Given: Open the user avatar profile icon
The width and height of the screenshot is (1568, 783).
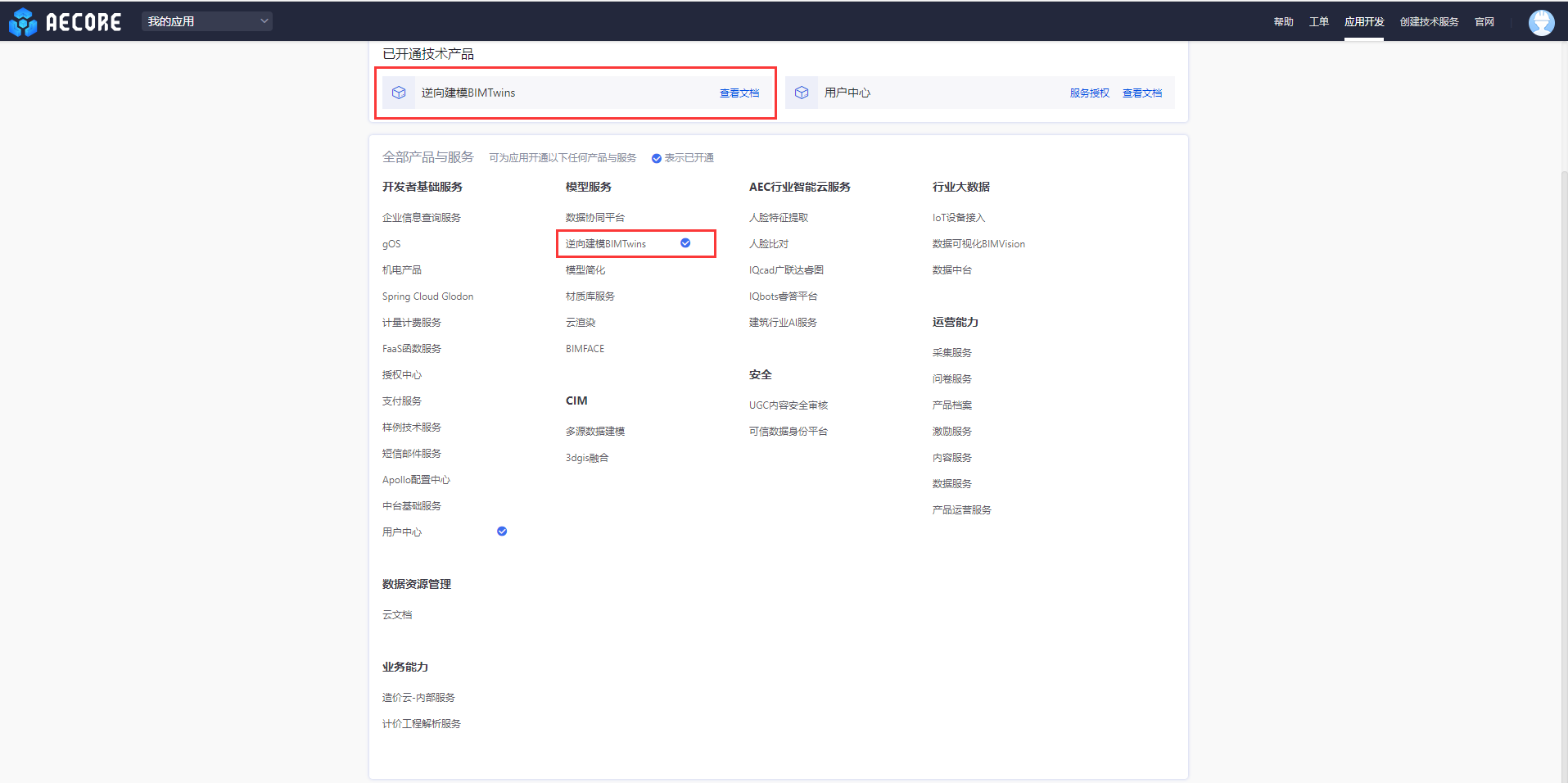Looking at the screenshot, I should click(x=1541, y=22).
